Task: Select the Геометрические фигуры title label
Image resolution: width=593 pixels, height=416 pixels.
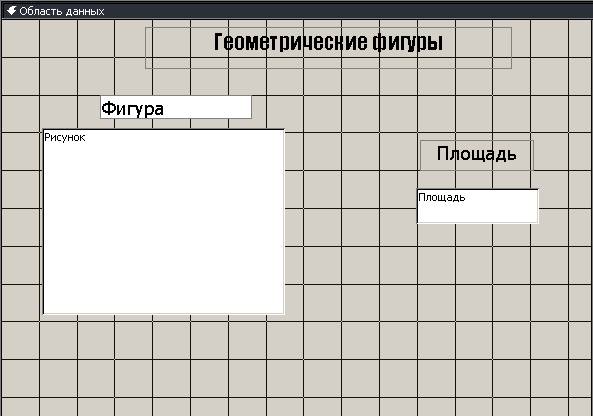Action: [x=328, y=48]
